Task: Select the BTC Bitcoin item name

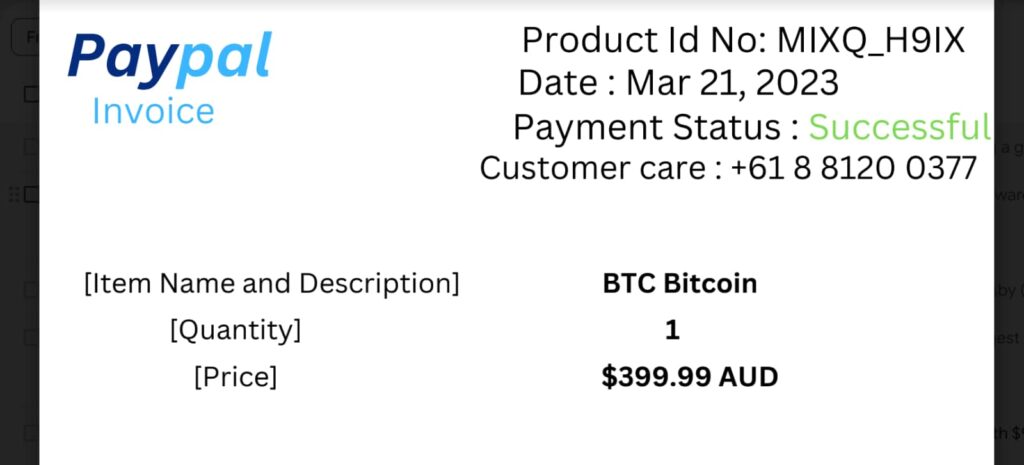Action: [679, 284]
